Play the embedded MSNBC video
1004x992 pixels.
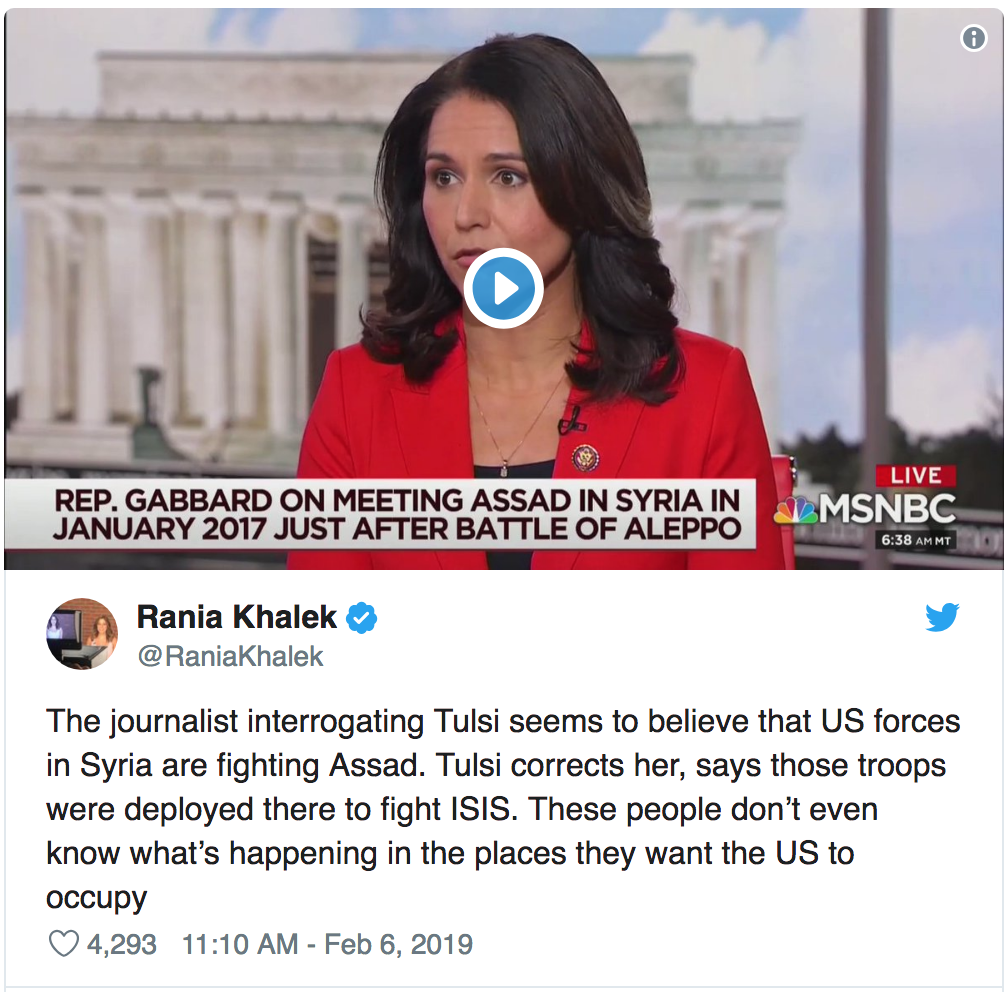tap(503, 289)
